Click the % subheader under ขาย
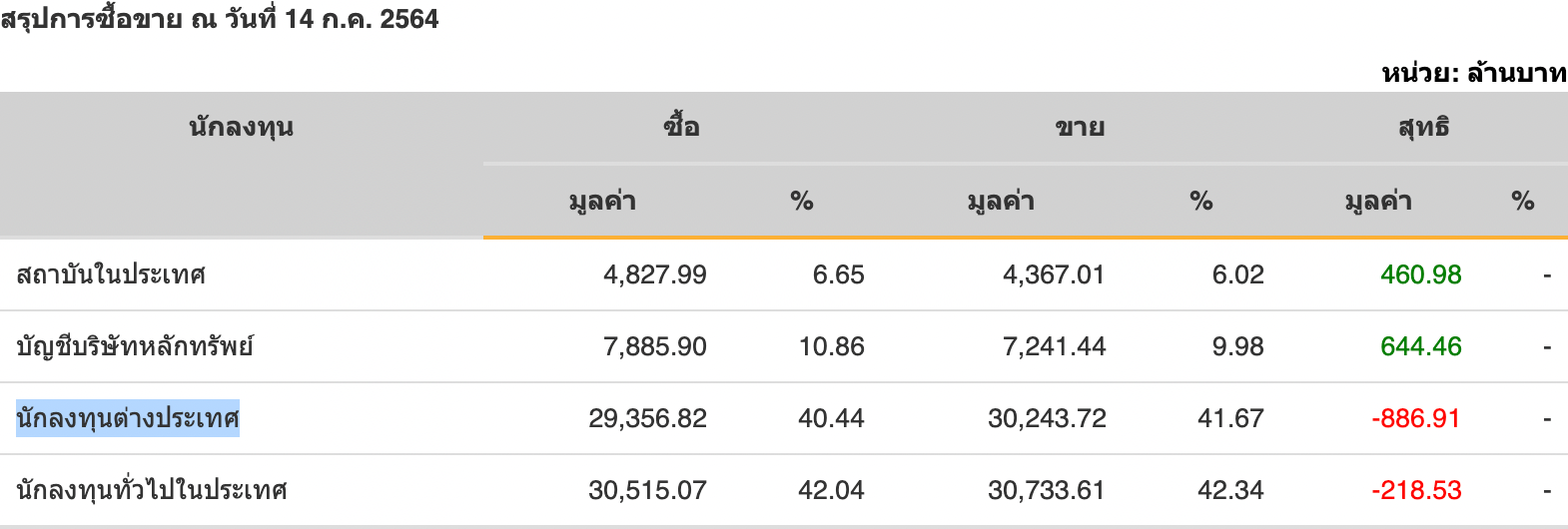1568x529 pixels. click(1200, 202)
